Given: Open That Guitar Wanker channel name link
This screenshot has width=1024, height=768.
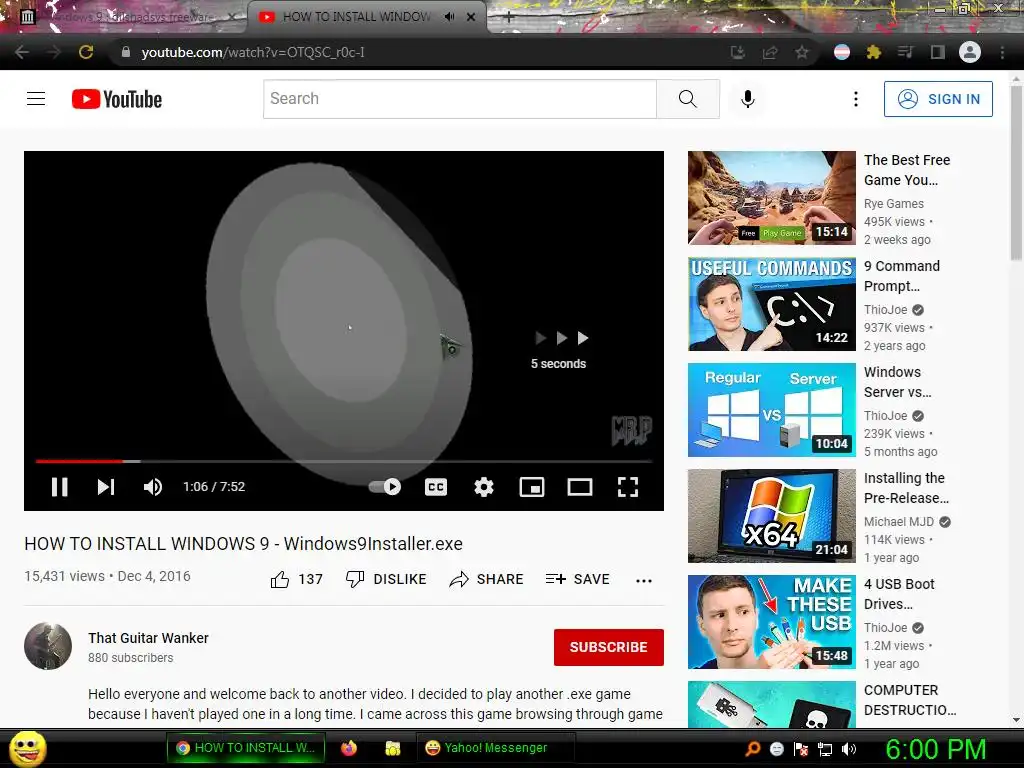Looking at the screenshot, I should pos(148,638).
